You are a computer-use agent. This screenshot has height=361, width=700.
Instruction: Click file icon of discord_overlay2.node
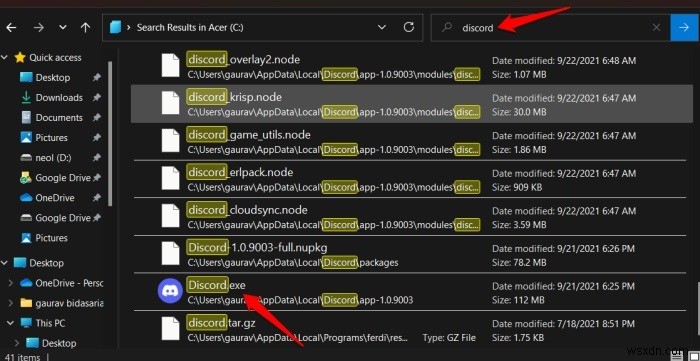[170, 65]
